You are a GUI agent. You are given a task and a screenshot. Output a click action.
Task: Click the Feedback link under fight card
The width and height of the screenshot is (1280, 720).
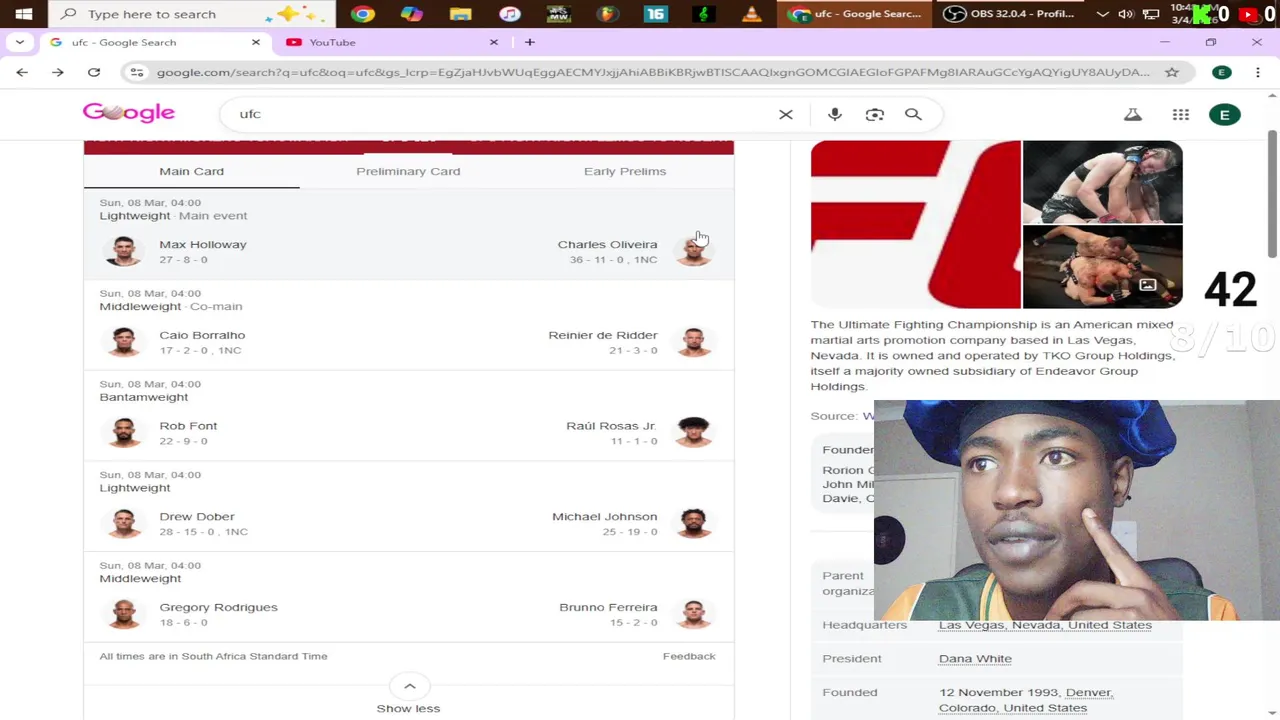click(x=689, y=656)
